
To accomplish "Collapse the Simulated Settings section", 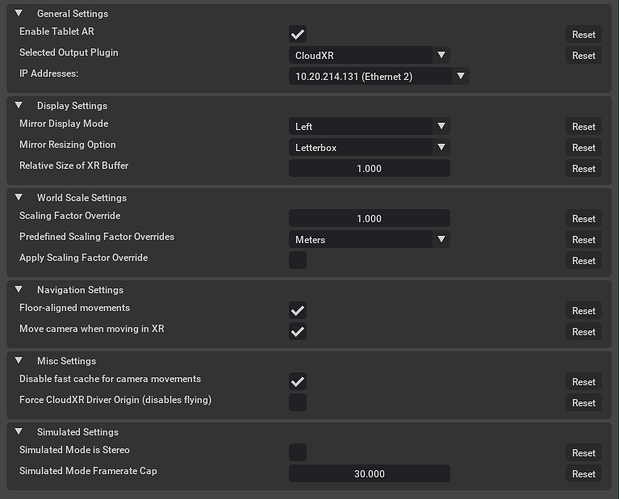I will 19,431.
